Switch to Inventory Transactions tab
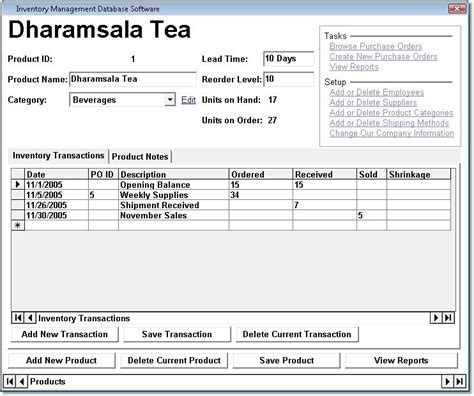Image resolution: width=474 pixels, height=396 pixels. click(58, 156)
